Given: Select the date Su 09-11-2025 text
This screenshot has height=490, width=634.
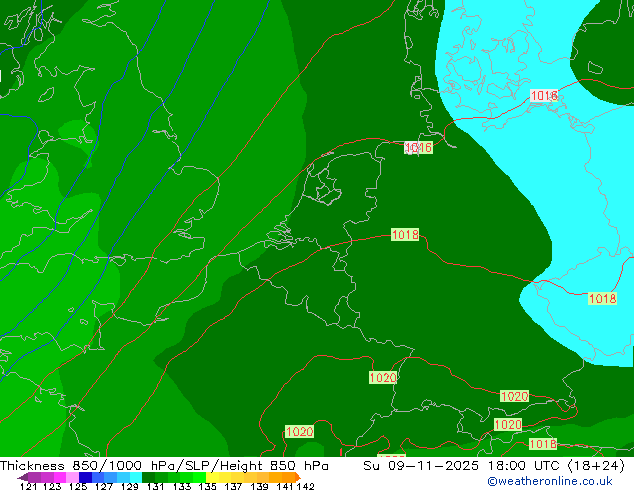Looking at the screenshot, I should point(421,466).
